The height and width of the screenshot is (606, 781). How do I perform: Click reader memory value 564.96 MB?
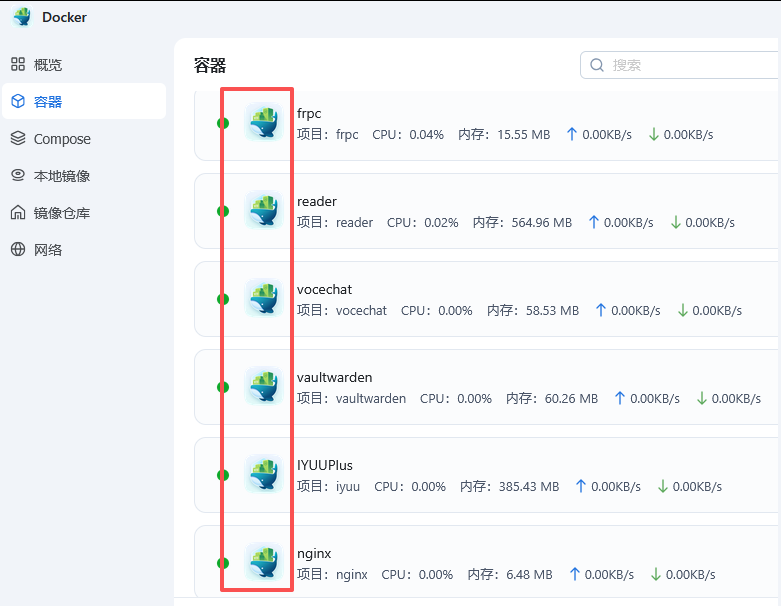[542, 223]
